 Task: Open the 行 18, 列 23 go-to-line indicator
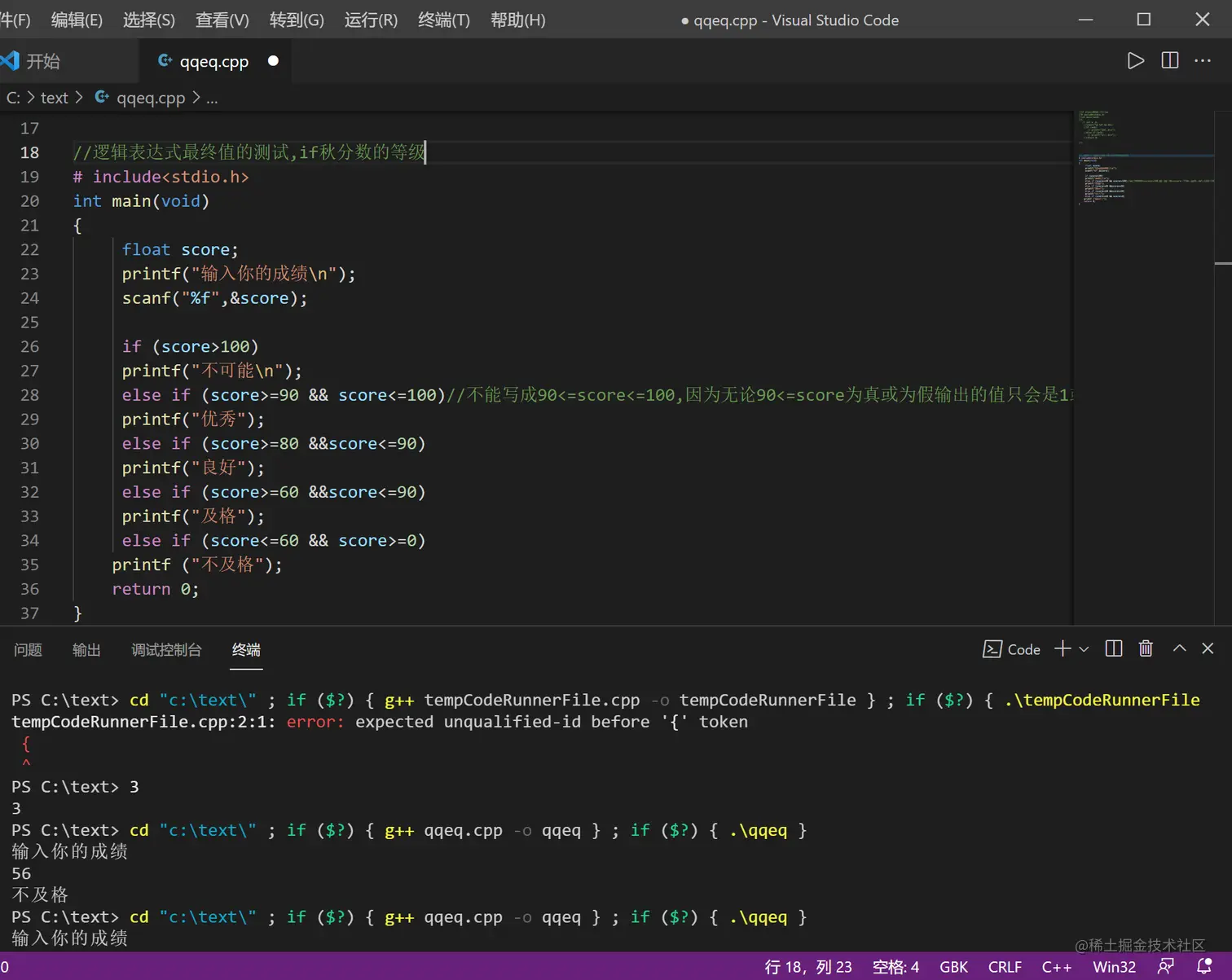click(x=807, y=967)
